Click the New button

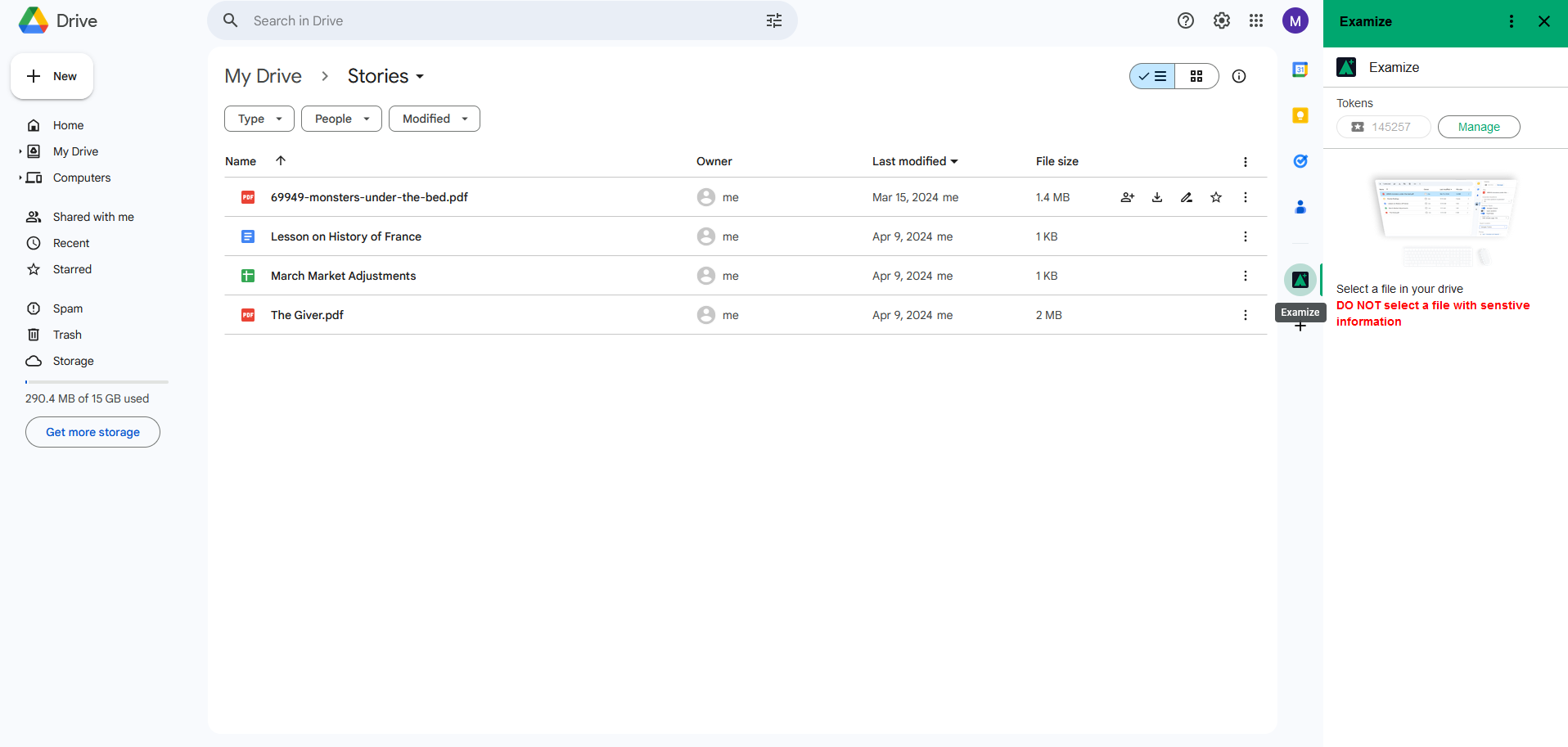pyautogui.click(x=52, y=76)
